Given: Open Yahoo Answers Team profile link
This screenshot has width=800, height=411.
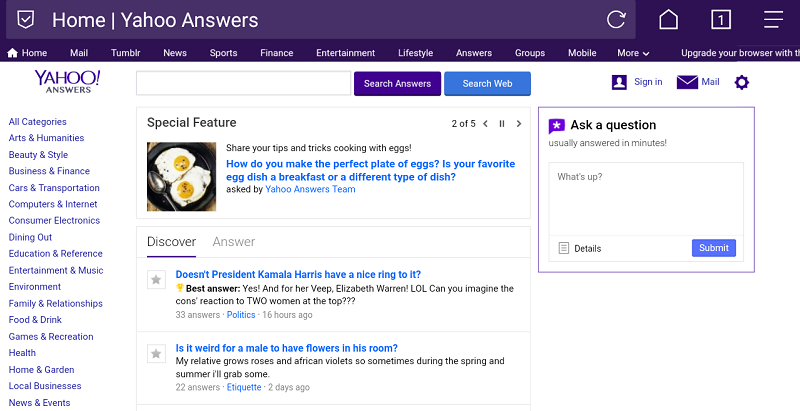Looking at the screenshot, I should click(310, 189).
